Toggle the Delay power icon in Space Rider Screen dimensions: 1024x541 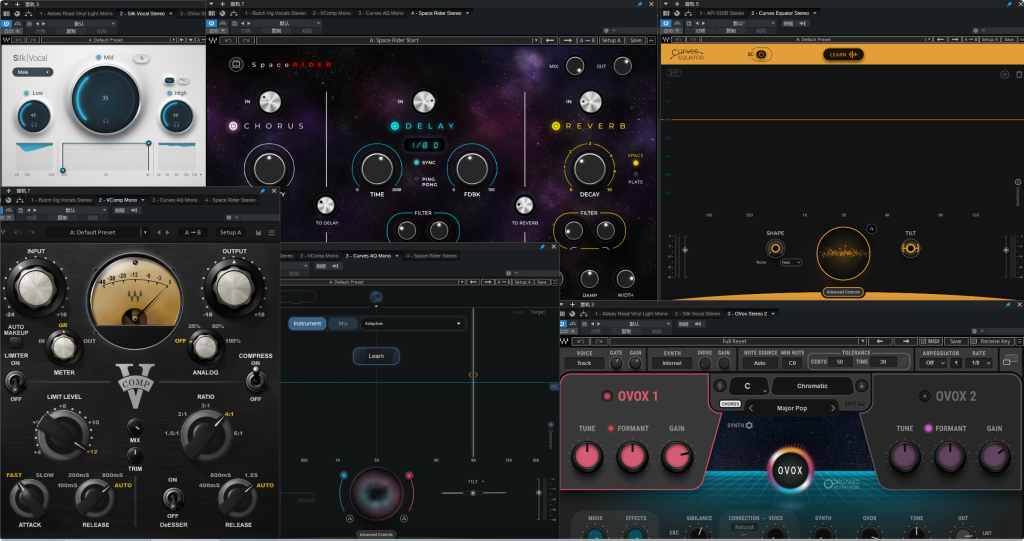tap(395, 126)
